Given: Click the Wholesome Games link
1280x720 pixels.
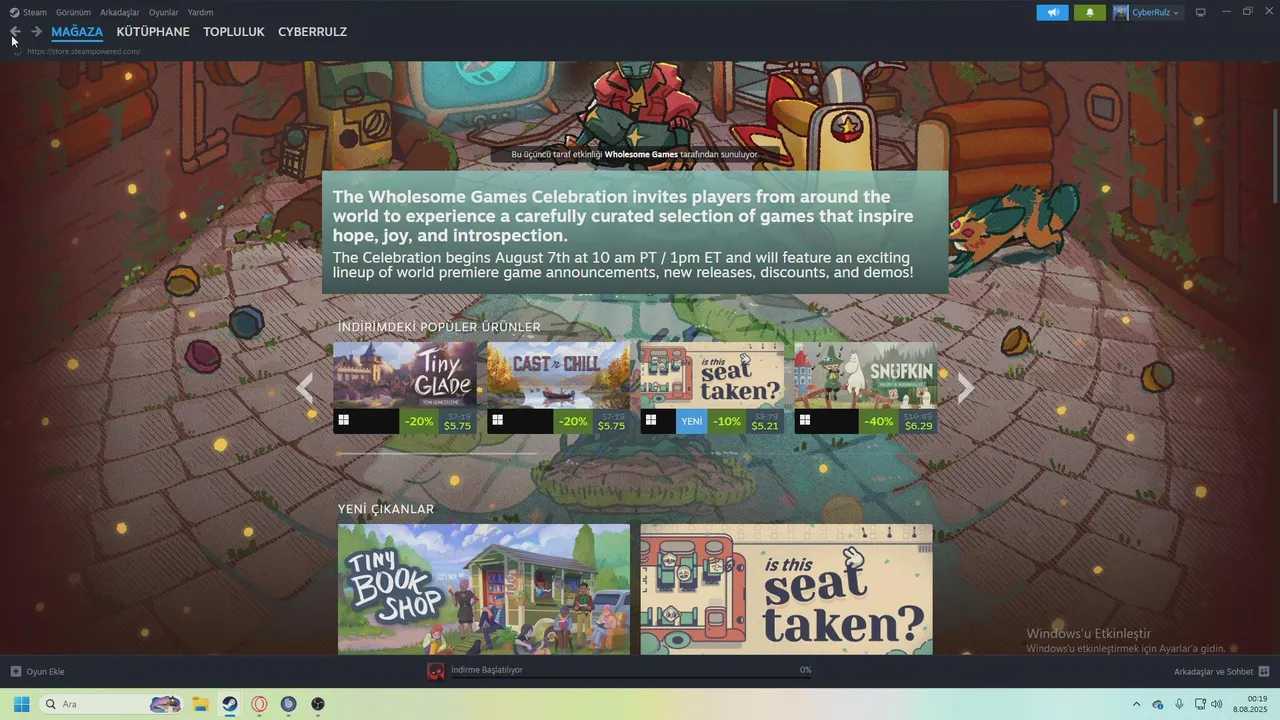Looking at the screenshot, I should click(641, 155).
